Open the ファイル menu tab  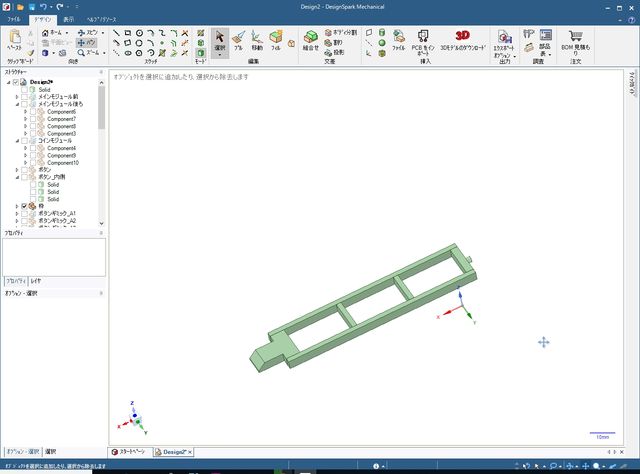14,19
